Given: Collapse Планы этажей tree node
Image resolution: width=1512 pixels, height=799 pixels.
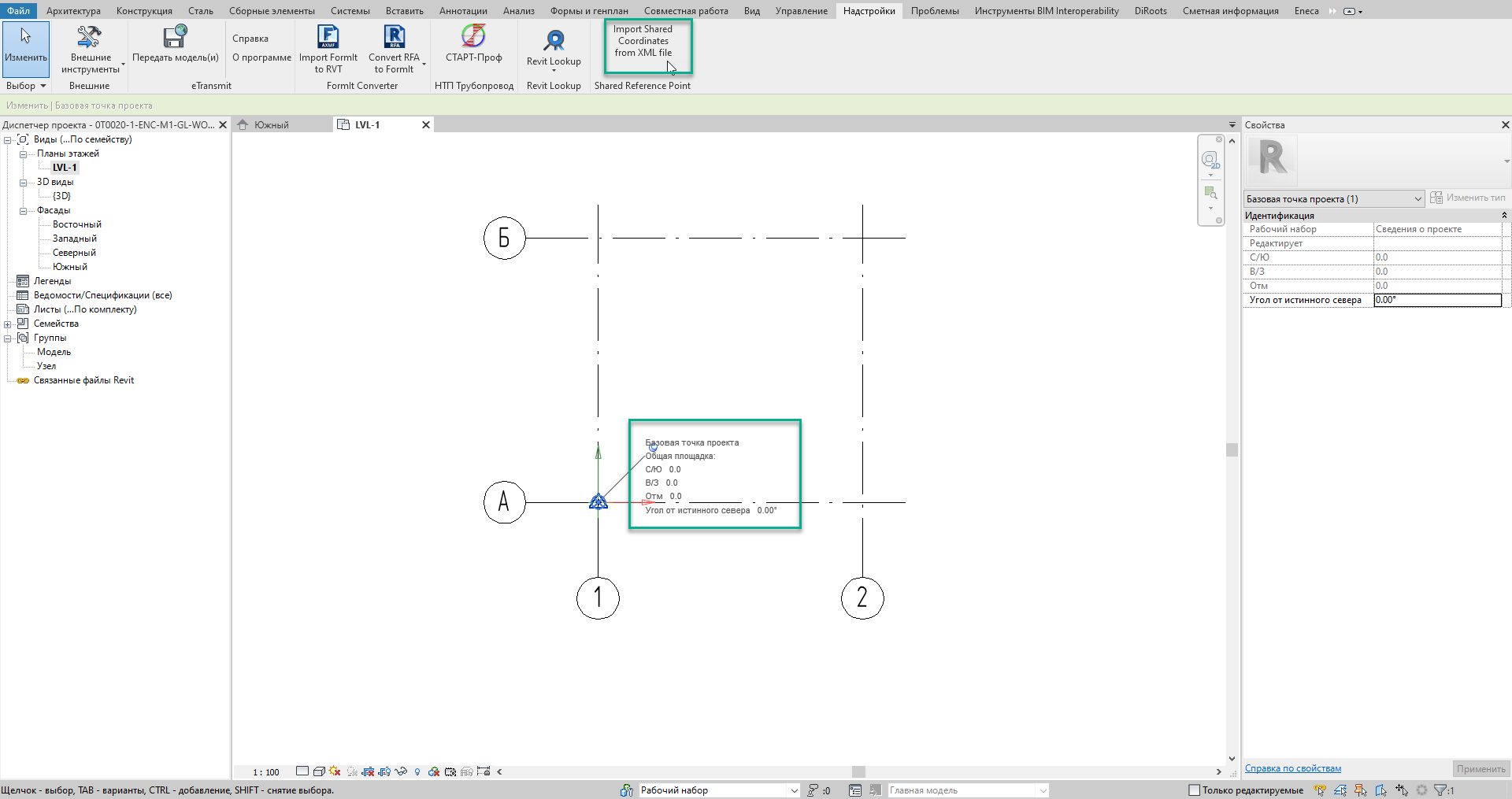Looking at the screenshot, I should [23, 154].
